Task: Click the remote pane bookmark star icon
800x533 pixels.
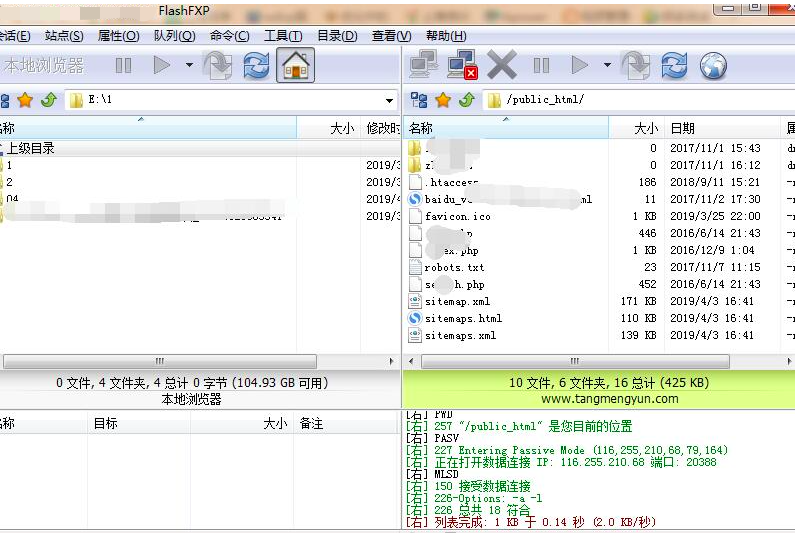Action: (443, 100)
